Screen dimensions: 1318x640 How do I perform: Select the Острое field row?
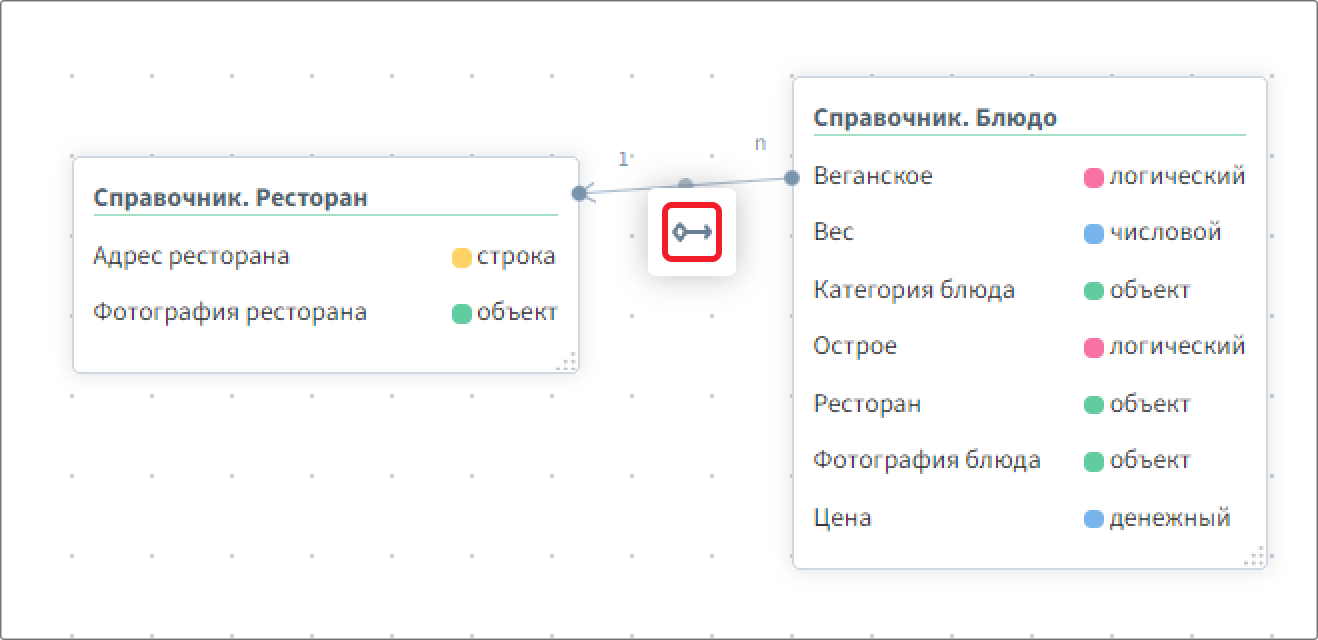[x=1029, y=346]
